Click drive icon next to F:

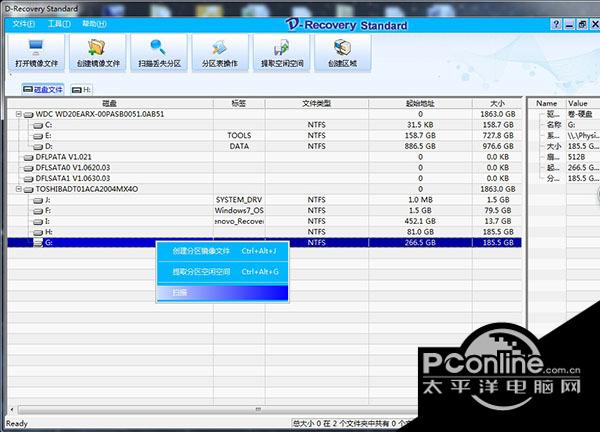[x=38, y=211]
